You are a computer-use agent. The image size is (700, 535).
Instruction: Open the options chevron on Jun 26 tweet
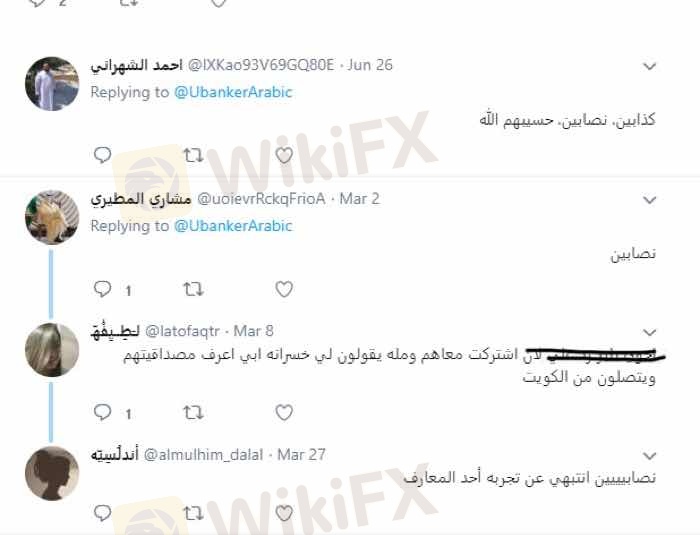tap(649, 67)
